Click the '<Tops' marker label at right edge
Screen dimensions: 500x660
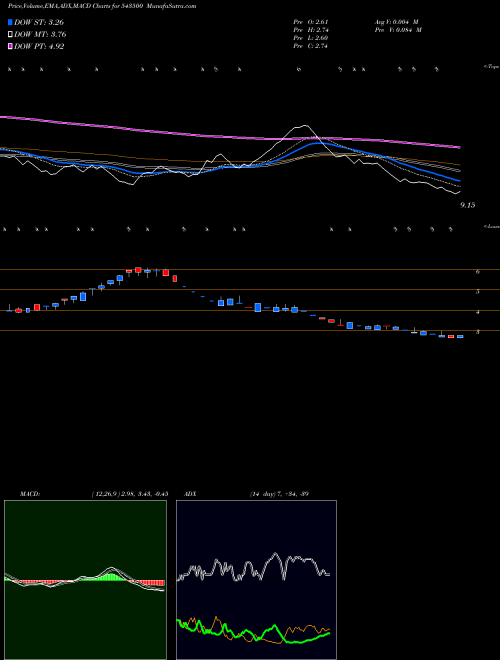pyautogui.click(x=492, y=67)
